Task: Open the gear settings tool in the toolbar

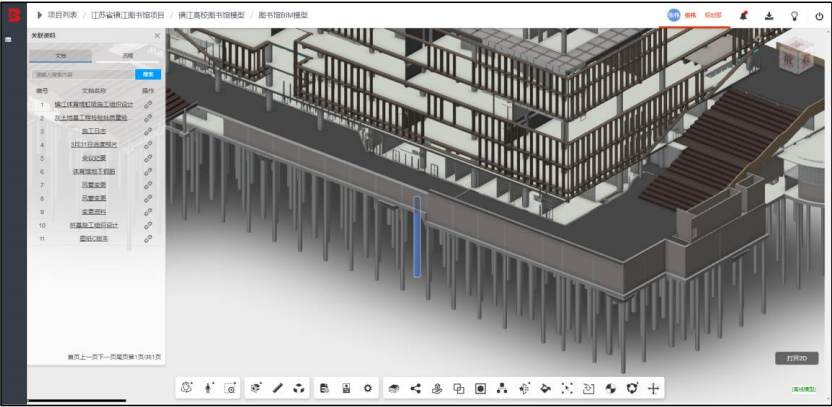Action: point(368,388)
